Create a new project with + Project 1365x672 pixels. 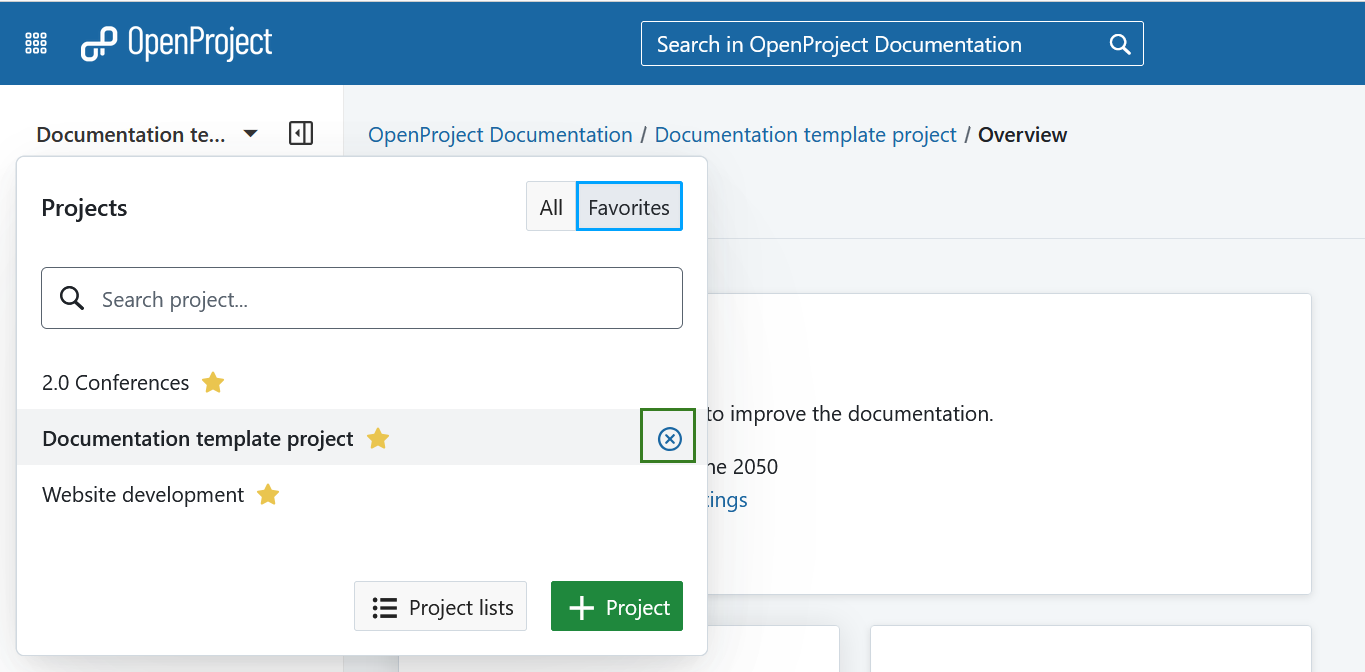617,606
